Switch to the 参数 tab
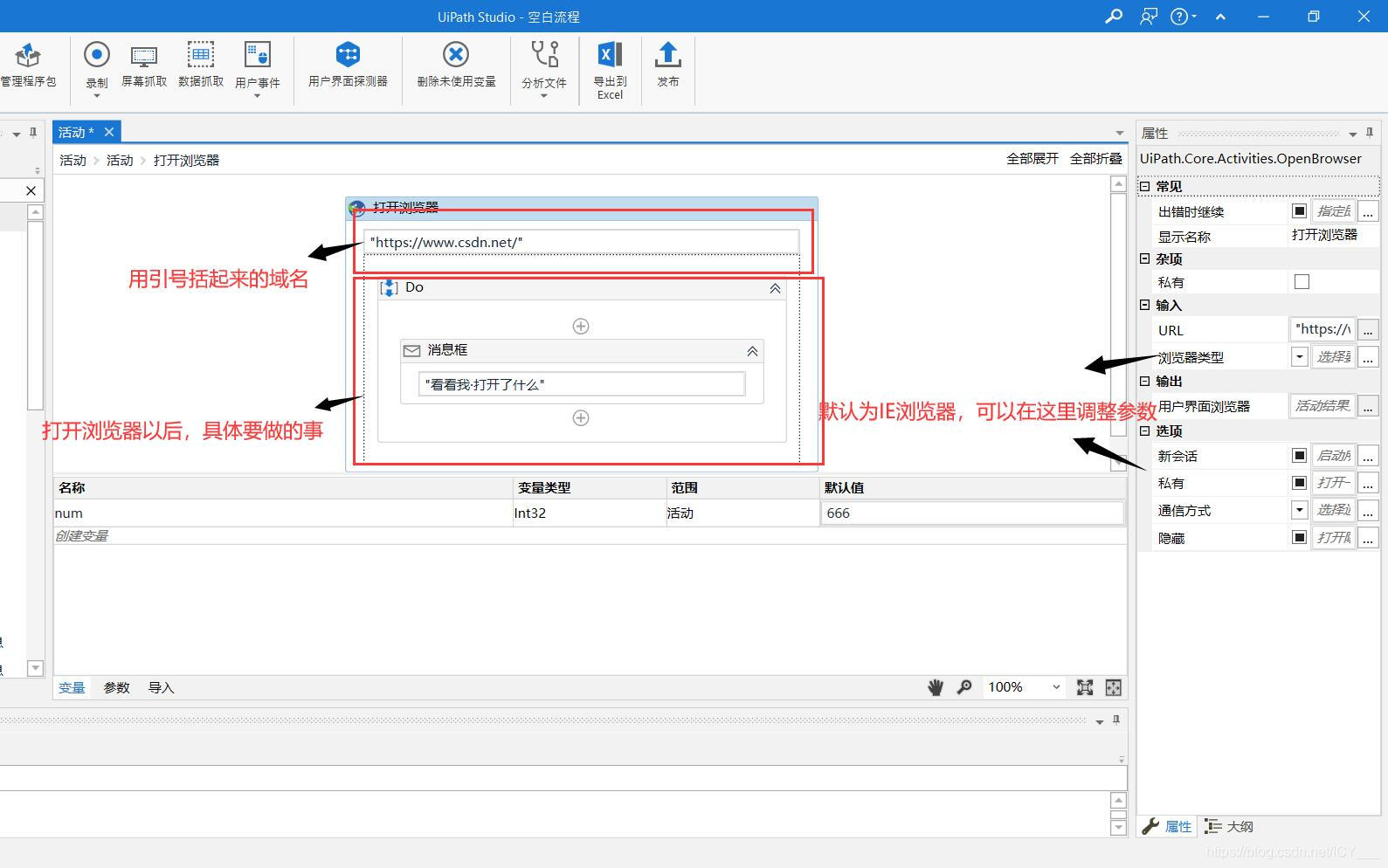 [x=116, y=687]
